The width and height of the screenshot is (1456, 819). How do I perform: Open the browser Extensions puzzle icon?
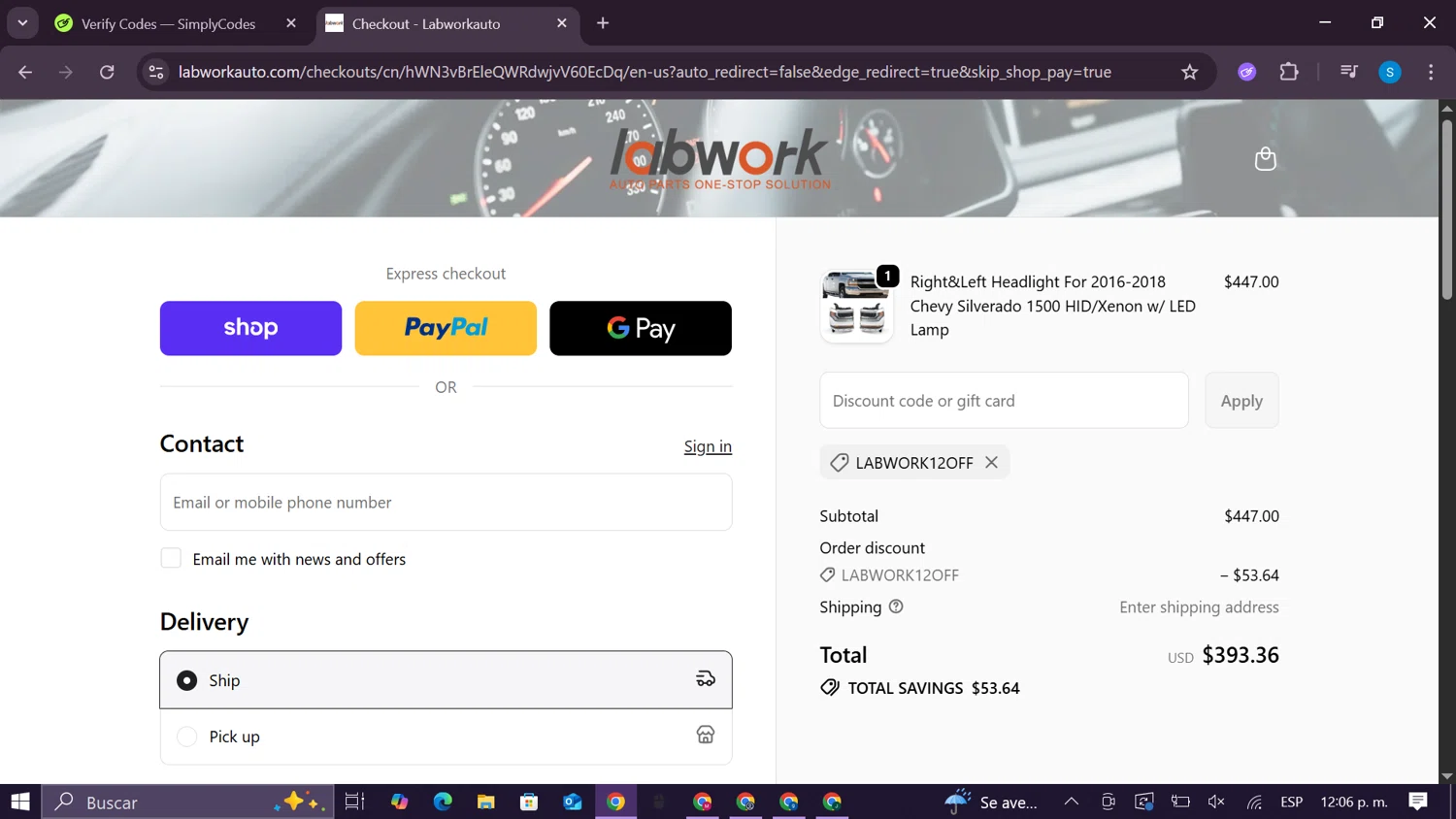1289,72
